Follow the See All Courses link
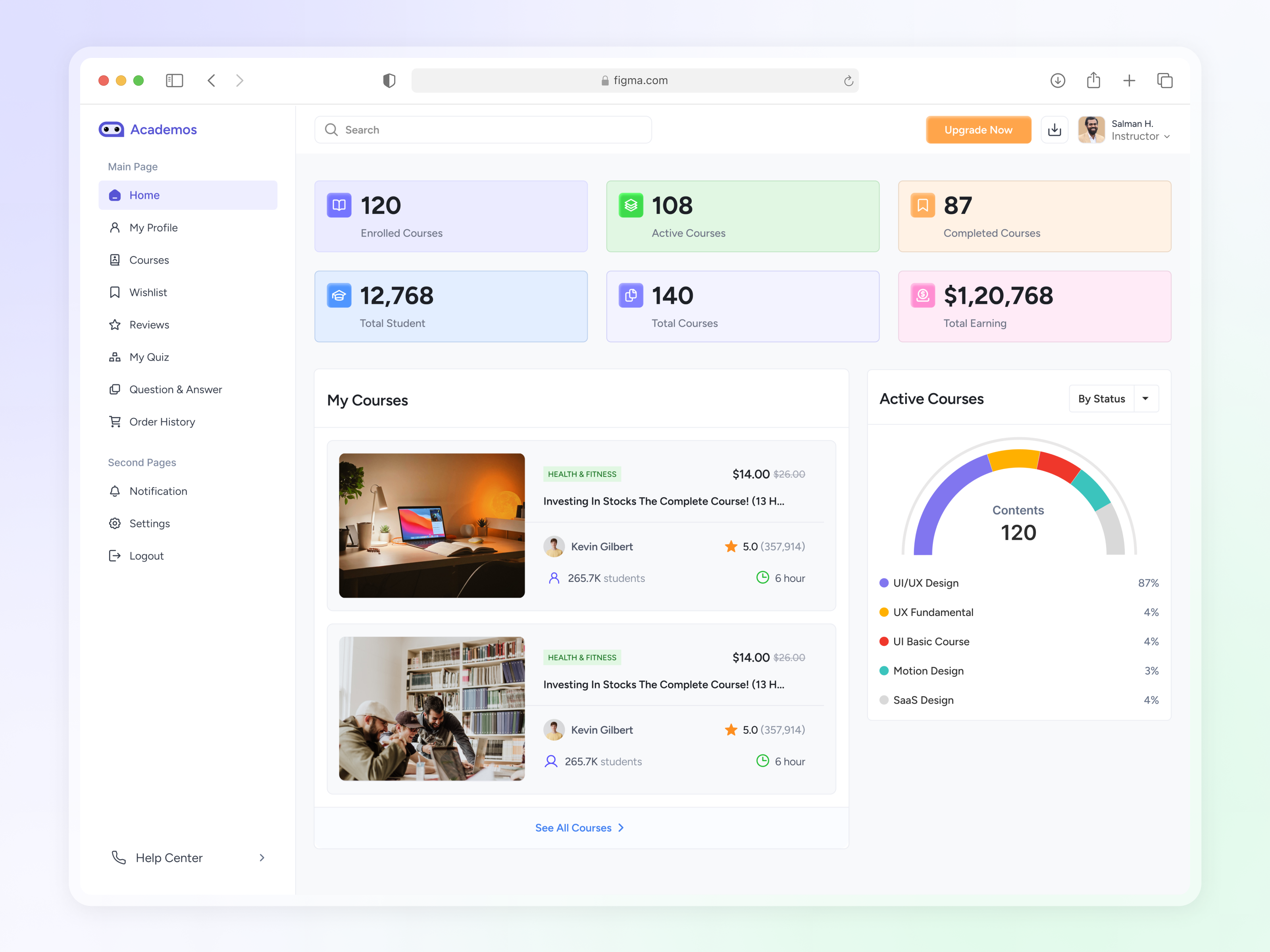The image size is (1270, 952). click(579, 827)
